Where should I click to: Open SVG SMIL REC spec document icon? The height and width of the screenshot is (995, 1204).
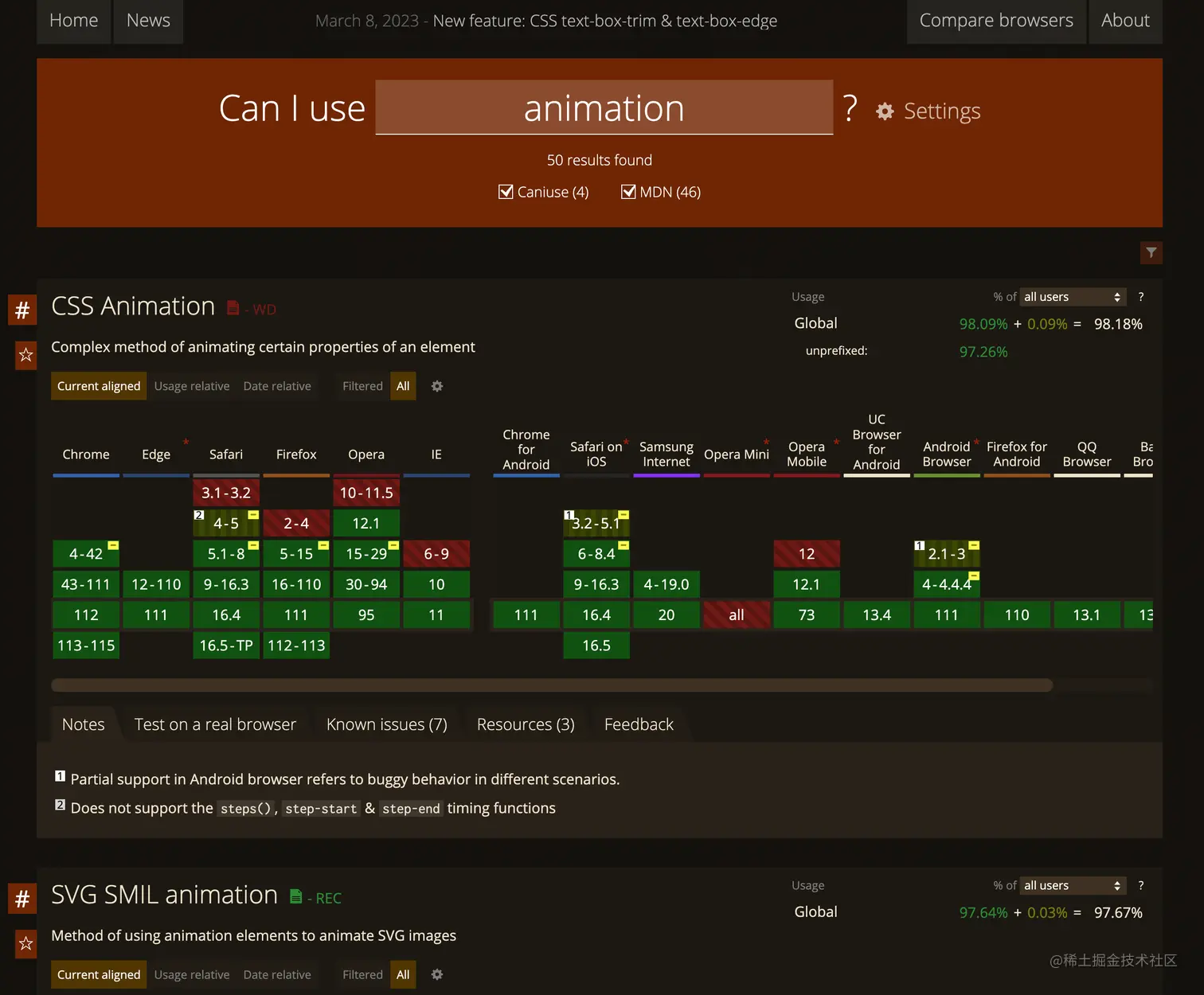295,897
